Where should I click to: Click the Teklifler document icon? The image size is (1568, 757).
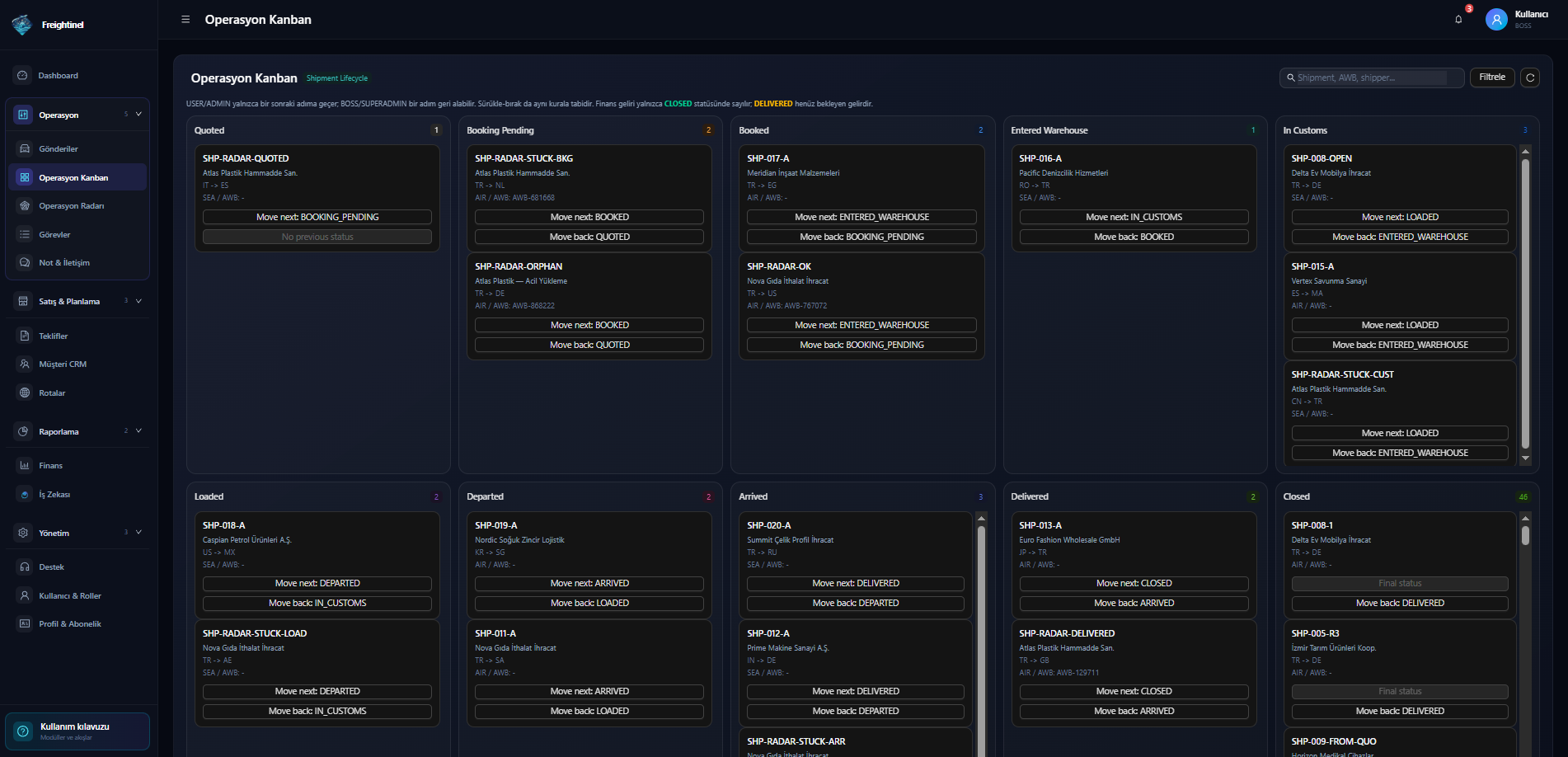pyautogui.click(x=25, y=336)
